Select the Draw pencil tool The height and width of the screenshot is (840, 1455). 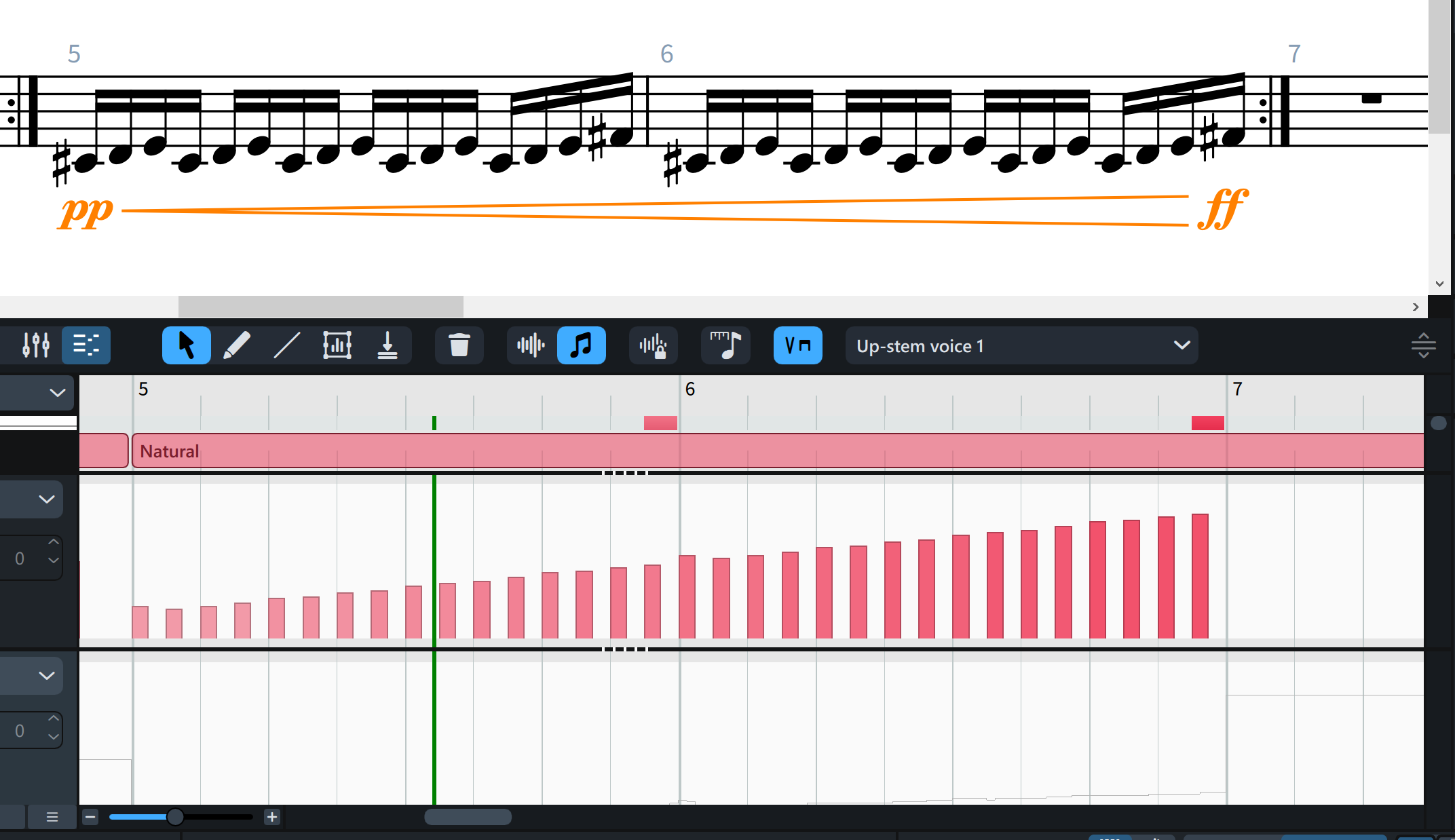pyautogui.click(x=236, y=345)
